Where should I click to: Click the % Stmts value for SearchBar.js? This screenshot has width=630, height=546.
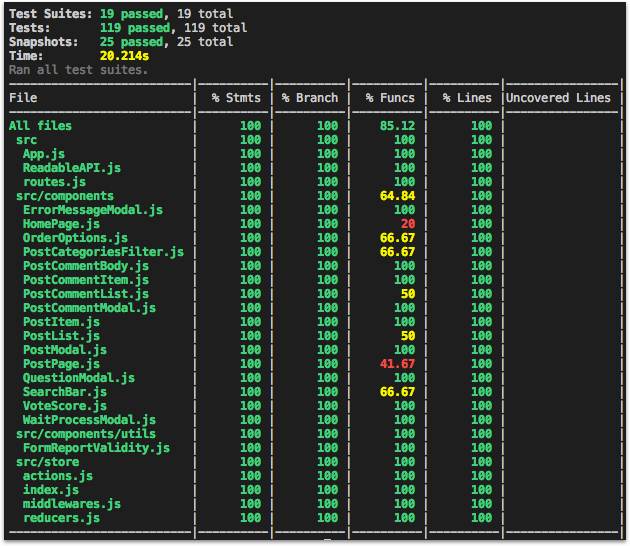coord(250,392)
